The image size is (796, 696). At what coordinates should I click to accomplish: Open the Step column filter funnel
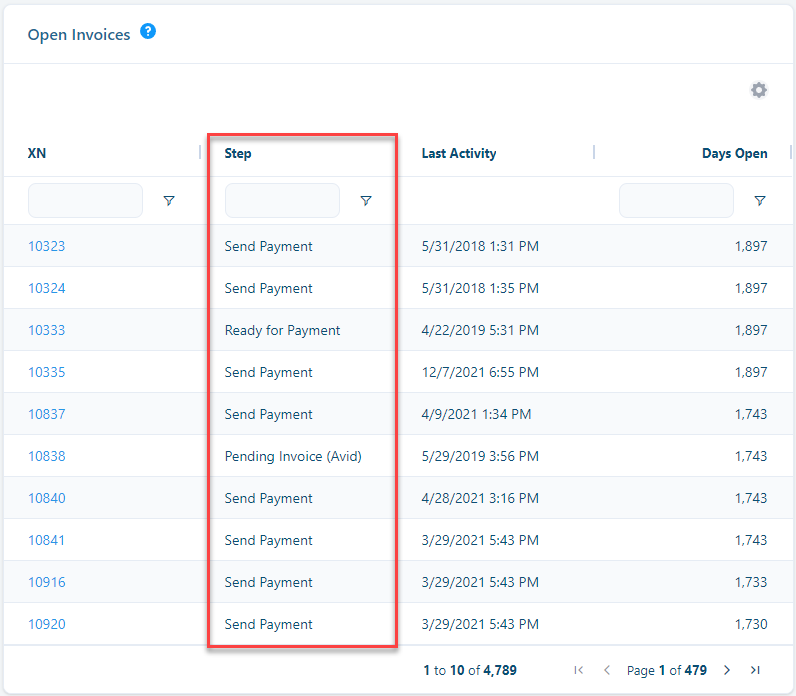click(x=366, y=201)
